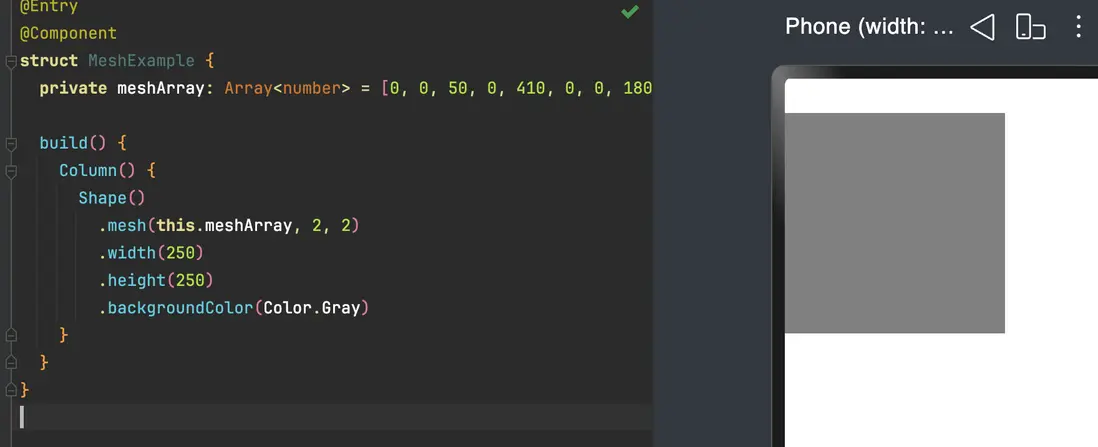This screenshot has height=447, width=1098.
Task: Collapse the struct MeshExample fold marker
Action: pos(11,61)
